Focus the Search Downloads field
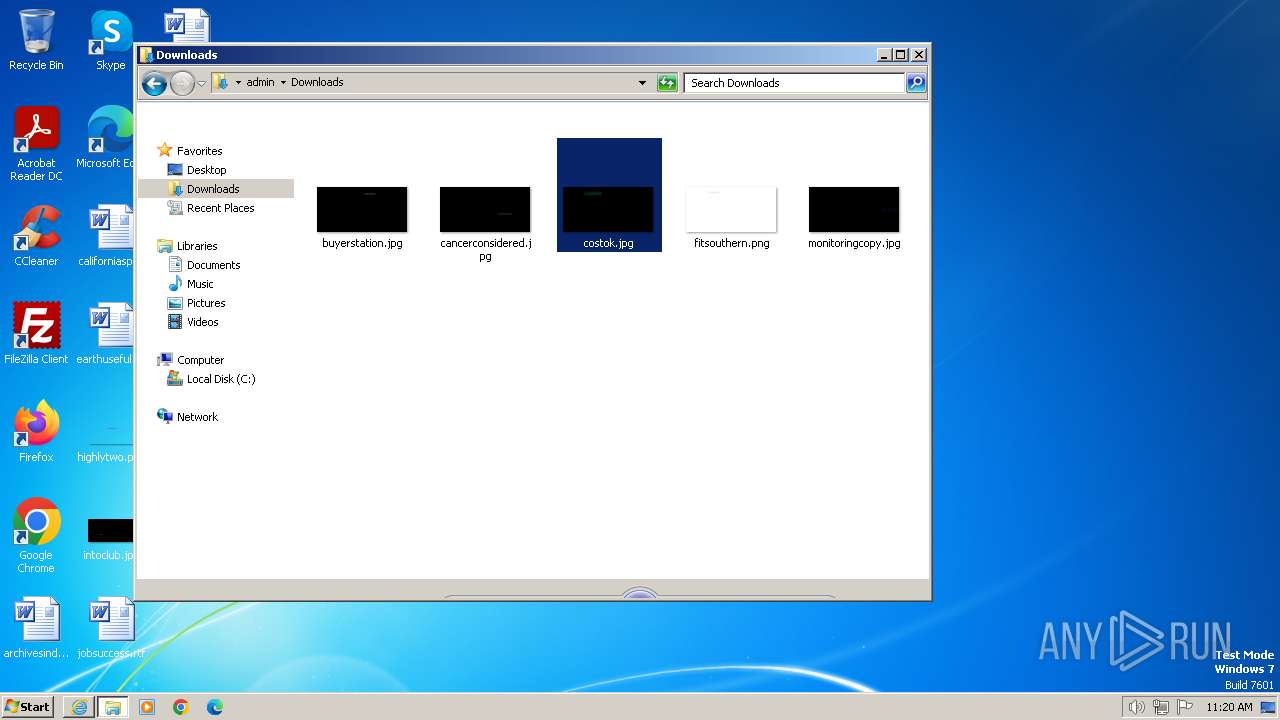 click(795, 83)
